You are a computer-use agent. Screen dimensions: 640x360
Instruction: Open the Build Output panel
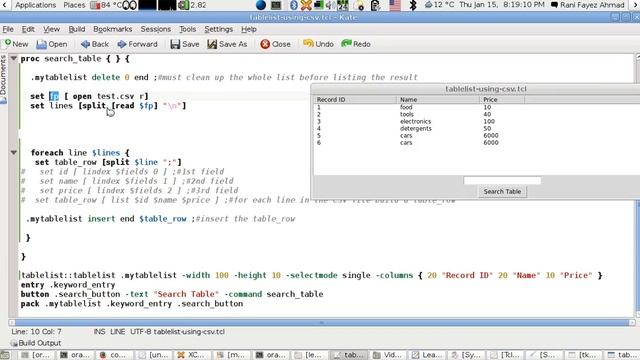click(36, 343)
